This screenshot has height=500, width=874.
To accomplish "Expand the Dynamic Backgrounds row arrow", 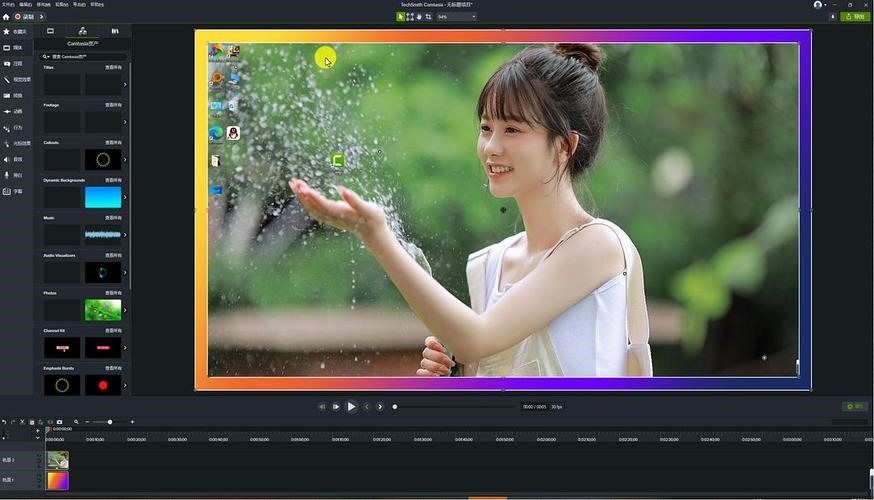I will click(x=125, y=197).
